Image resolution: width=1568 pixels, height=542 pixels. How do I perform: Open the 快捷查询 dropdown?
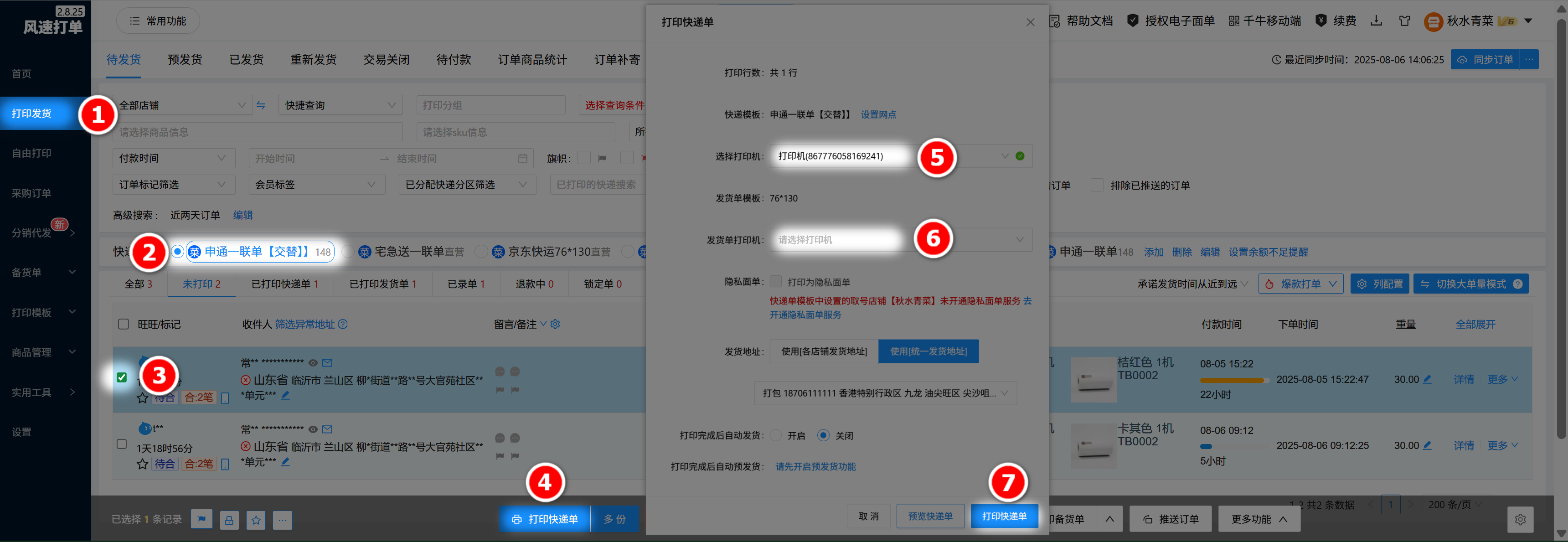click(x=340, y=105)
